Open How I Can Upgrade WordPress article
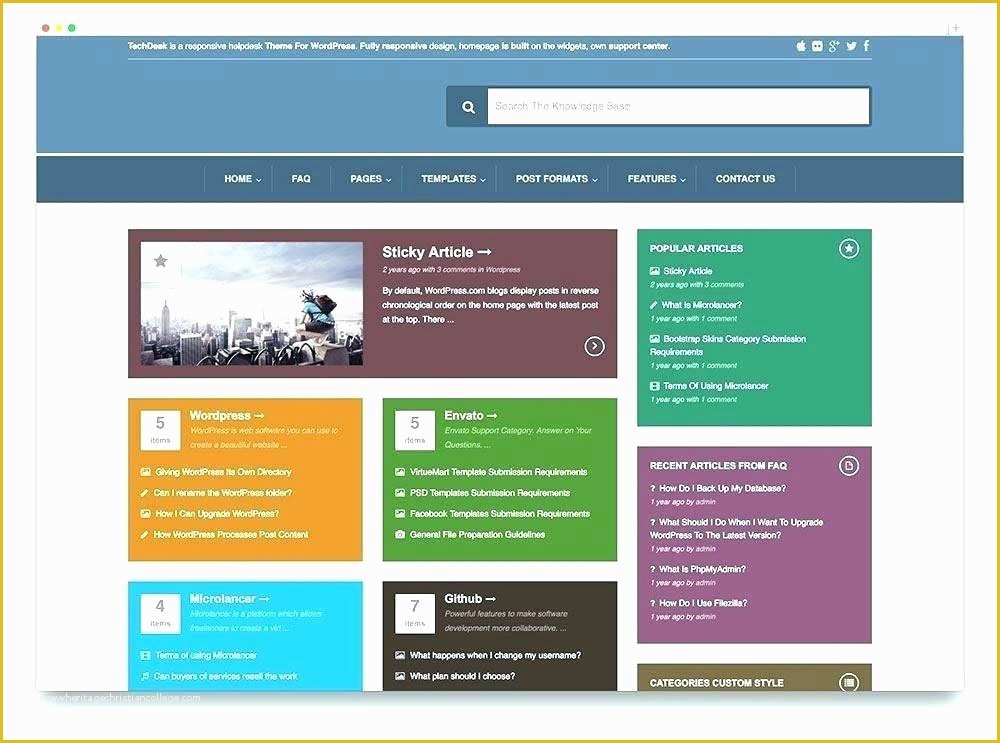The width and height of the screenshot is (1000, 743). pyautogui.click(x=217, y=513)
